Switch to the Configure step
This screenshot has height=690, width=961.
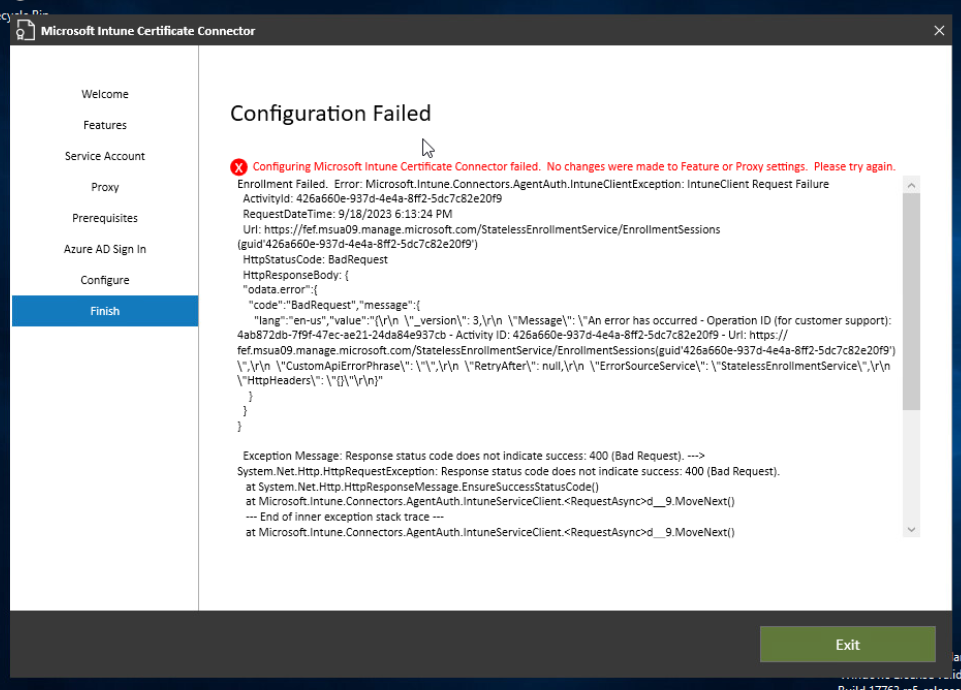pos(104,279)
